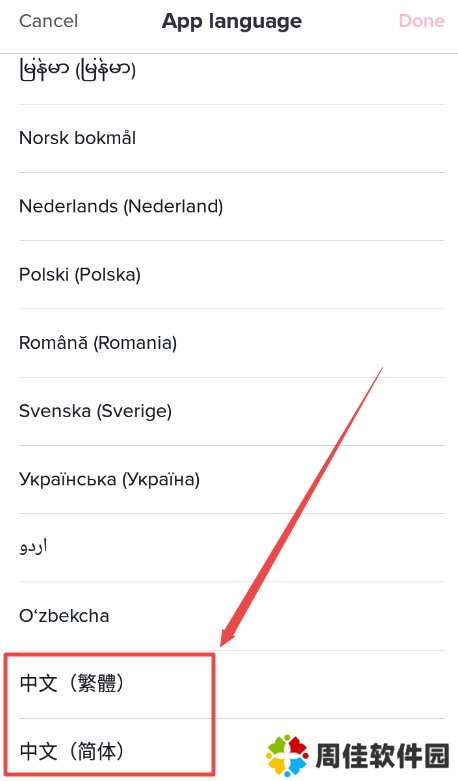Choose the Urdu language entry

tap(231, 547)
